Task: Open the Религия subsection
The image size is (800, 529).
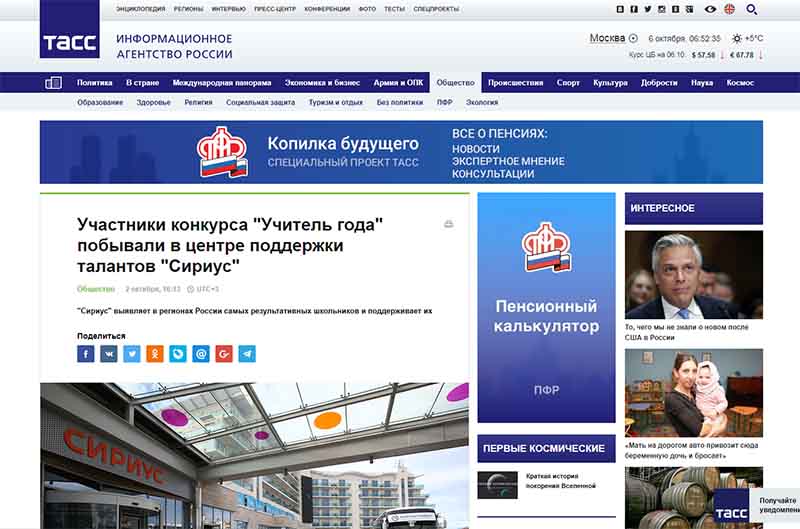Action: (198, 102)
